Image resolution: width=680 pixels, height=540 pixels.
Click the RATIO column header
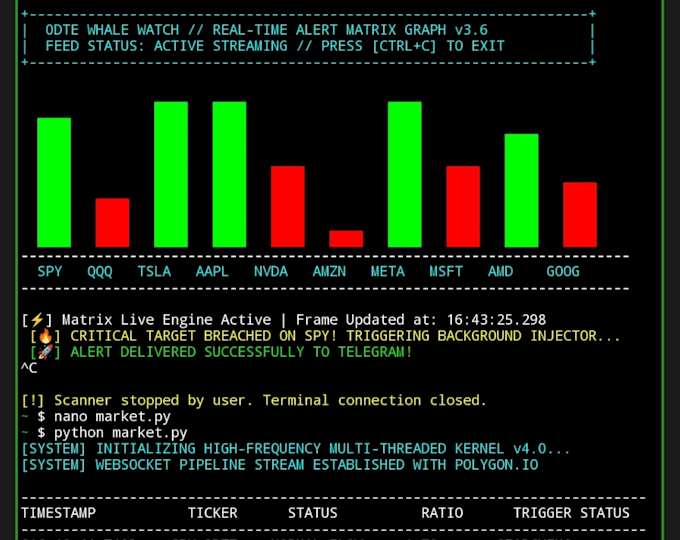[x=442, y=513]
